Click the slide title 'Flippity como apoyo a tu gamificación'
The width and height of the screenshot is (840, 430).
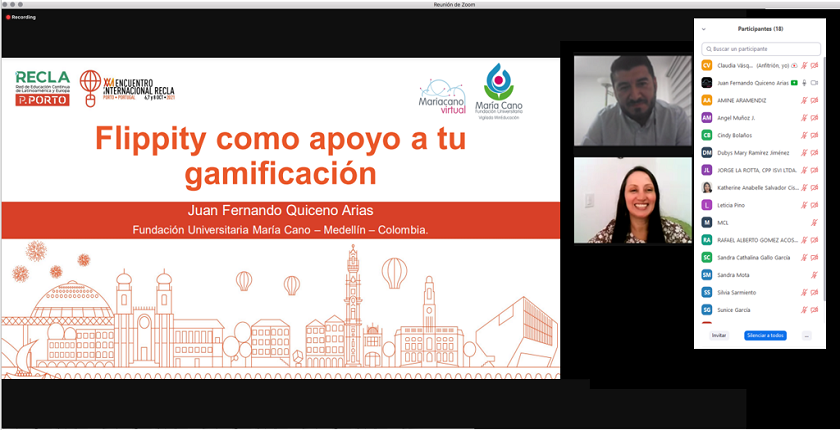pyautogui.click(x=280, y=156)
